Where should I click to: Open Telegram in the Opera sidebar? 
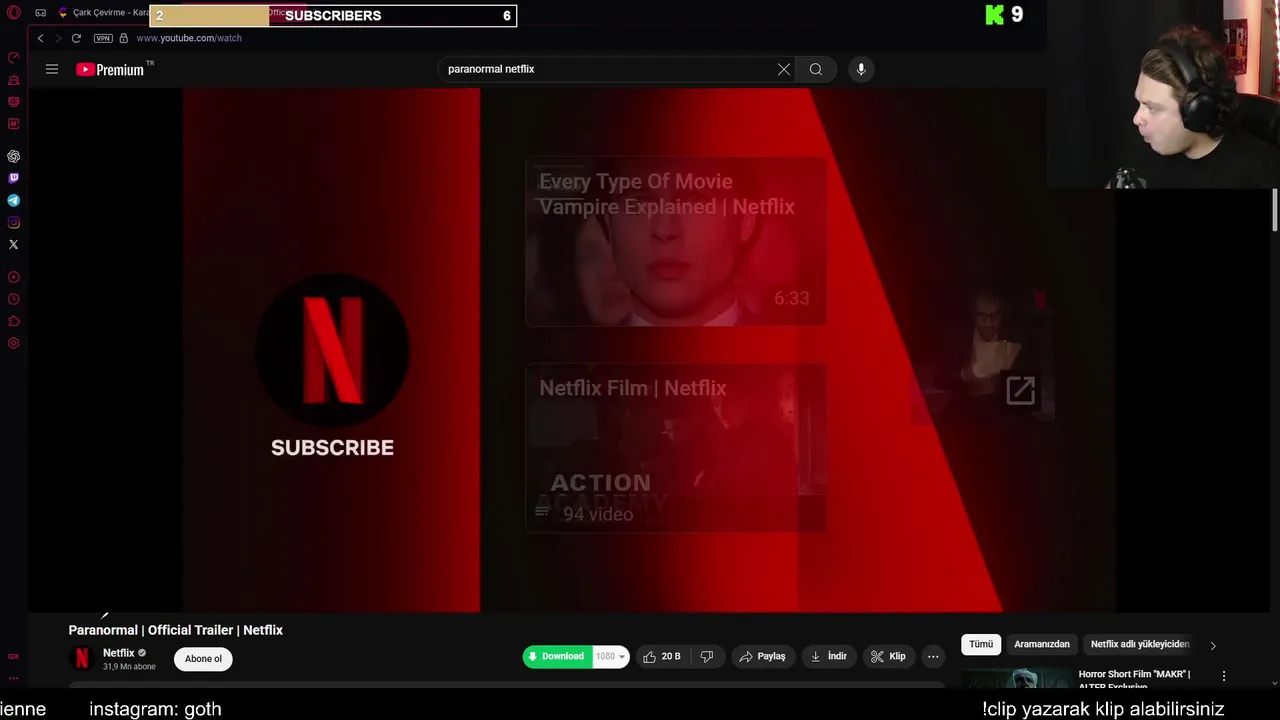coord(14,201)
